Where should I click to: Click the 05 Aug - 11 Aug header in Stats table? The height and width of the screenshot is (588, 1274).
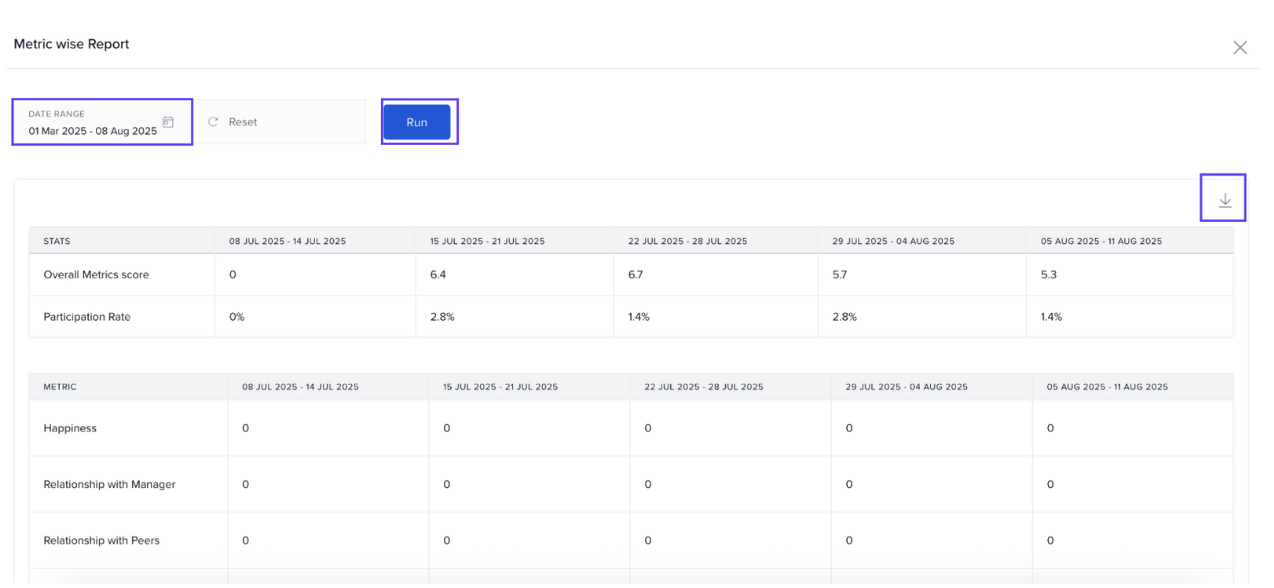(1103, 241)
